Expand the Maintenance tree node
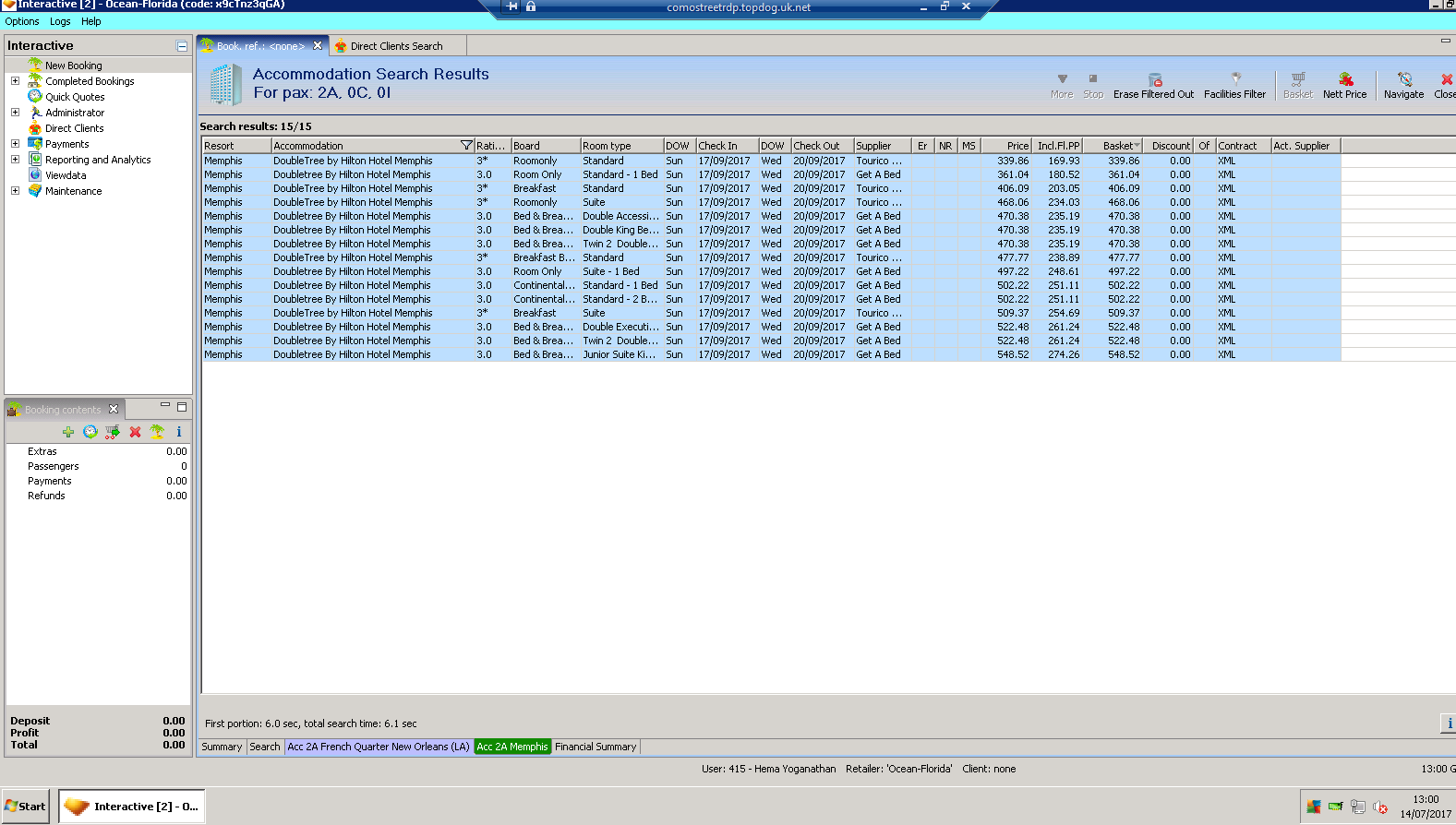The width and height of the screenshot is (1456, 825). (15, 190)
